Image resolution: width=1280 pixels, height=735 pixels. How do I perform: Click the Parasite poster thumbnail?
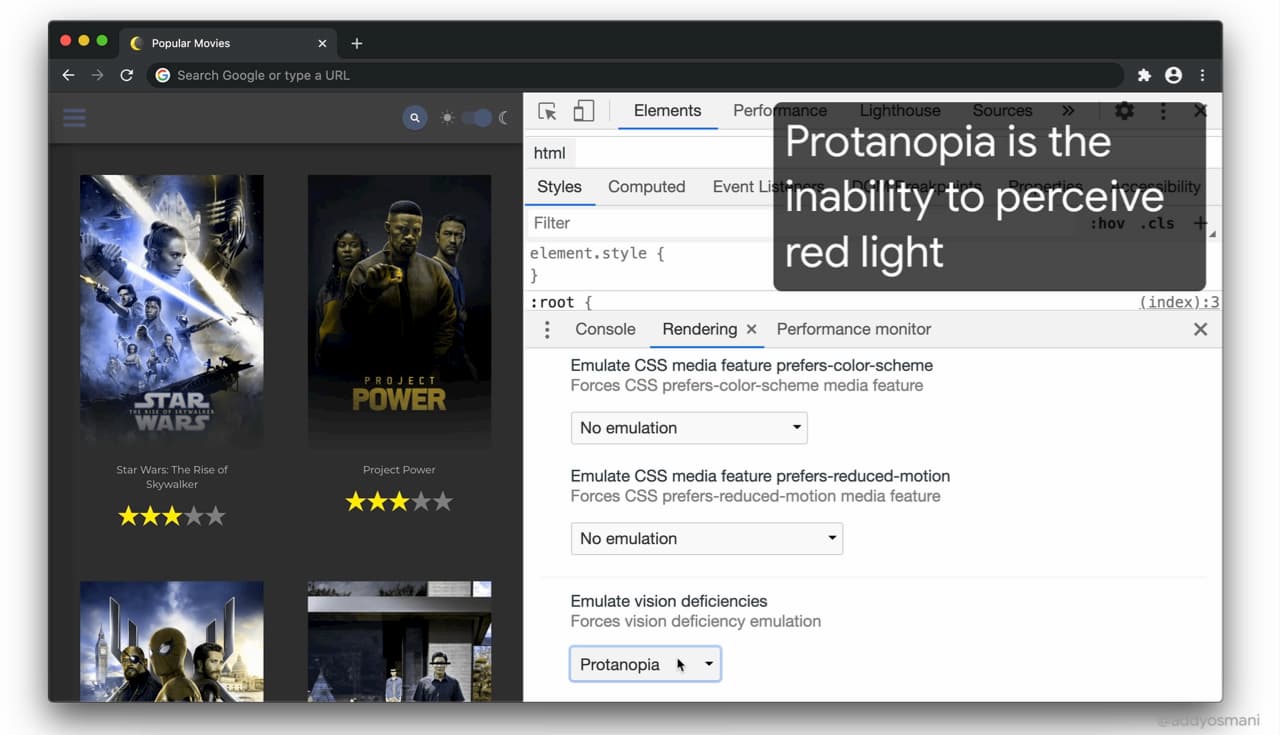pyautogui.click(x=399, y=641)
